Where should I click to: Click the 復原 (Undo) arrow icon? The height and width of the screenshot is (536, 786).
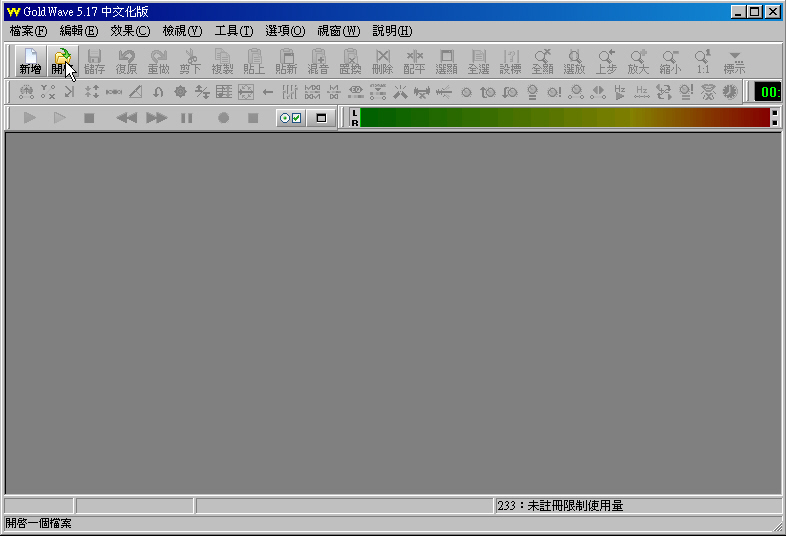[126, 62]
